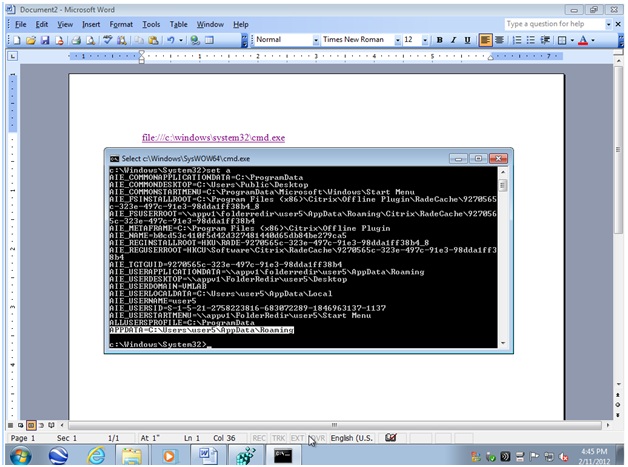This screenshot has width=628, height=467.
Task: Click the Print icon in the toolbar
Action: [x=75, y=40]
